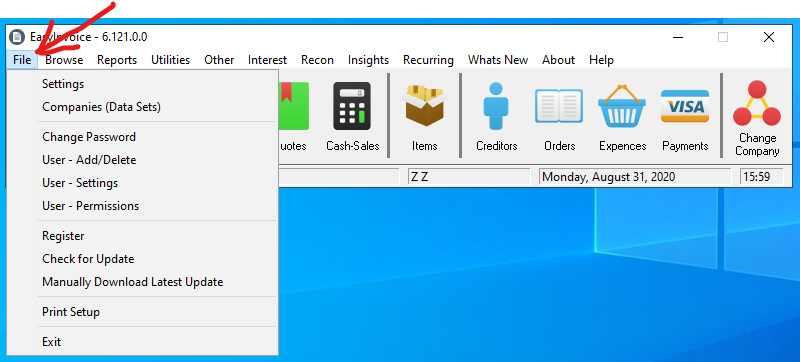Open the Quotes green bookmark icon
800x362 pixels.
click(x=294, y=106)
